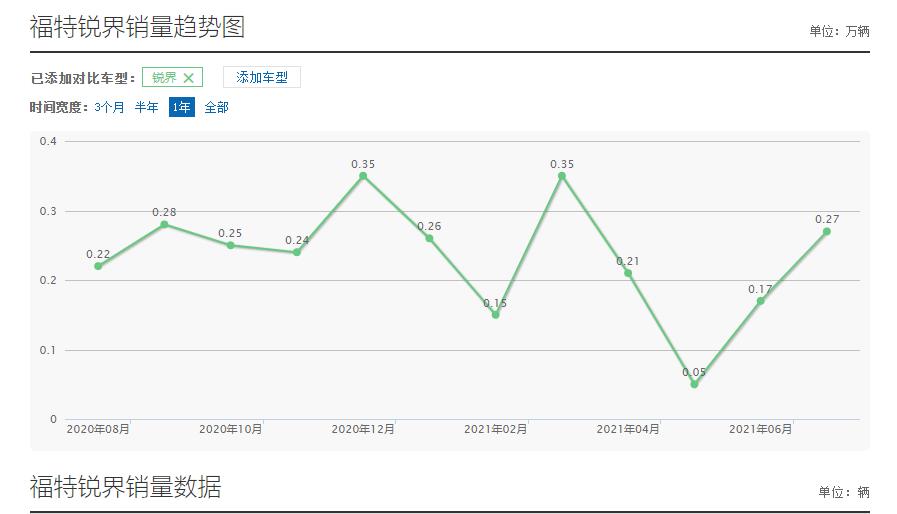The width and height of the screenshot is (897, 514).
Task: Click the 0.17 data point for 2021年06月
Action: pyautogui.click(x=760, y=301)
